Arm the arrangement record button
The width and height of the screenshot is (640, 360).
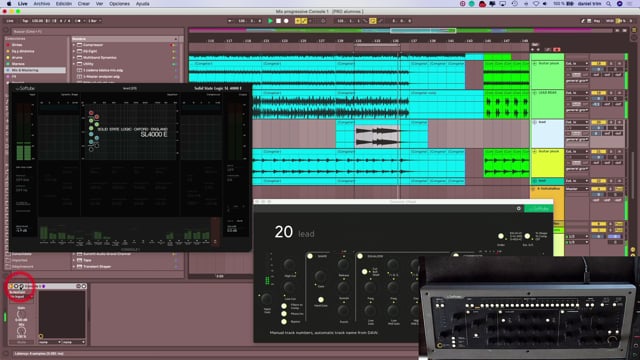tap(286, 21)
